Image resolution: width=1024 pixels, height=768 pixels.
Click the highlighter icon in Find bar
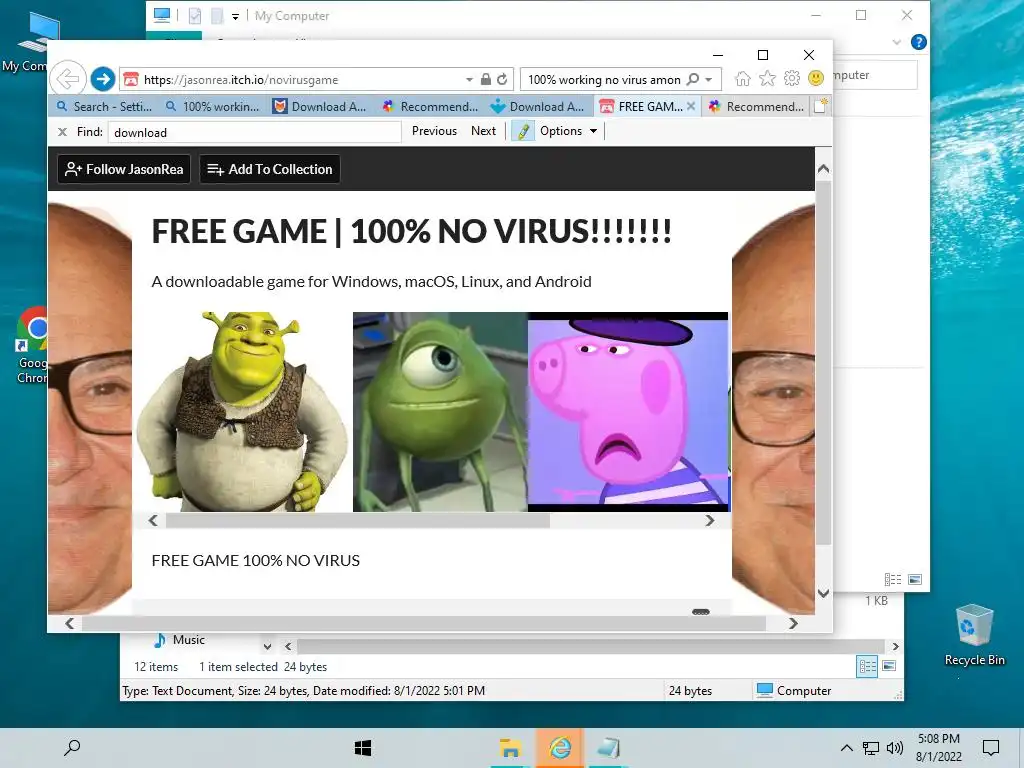pos(522,131)
